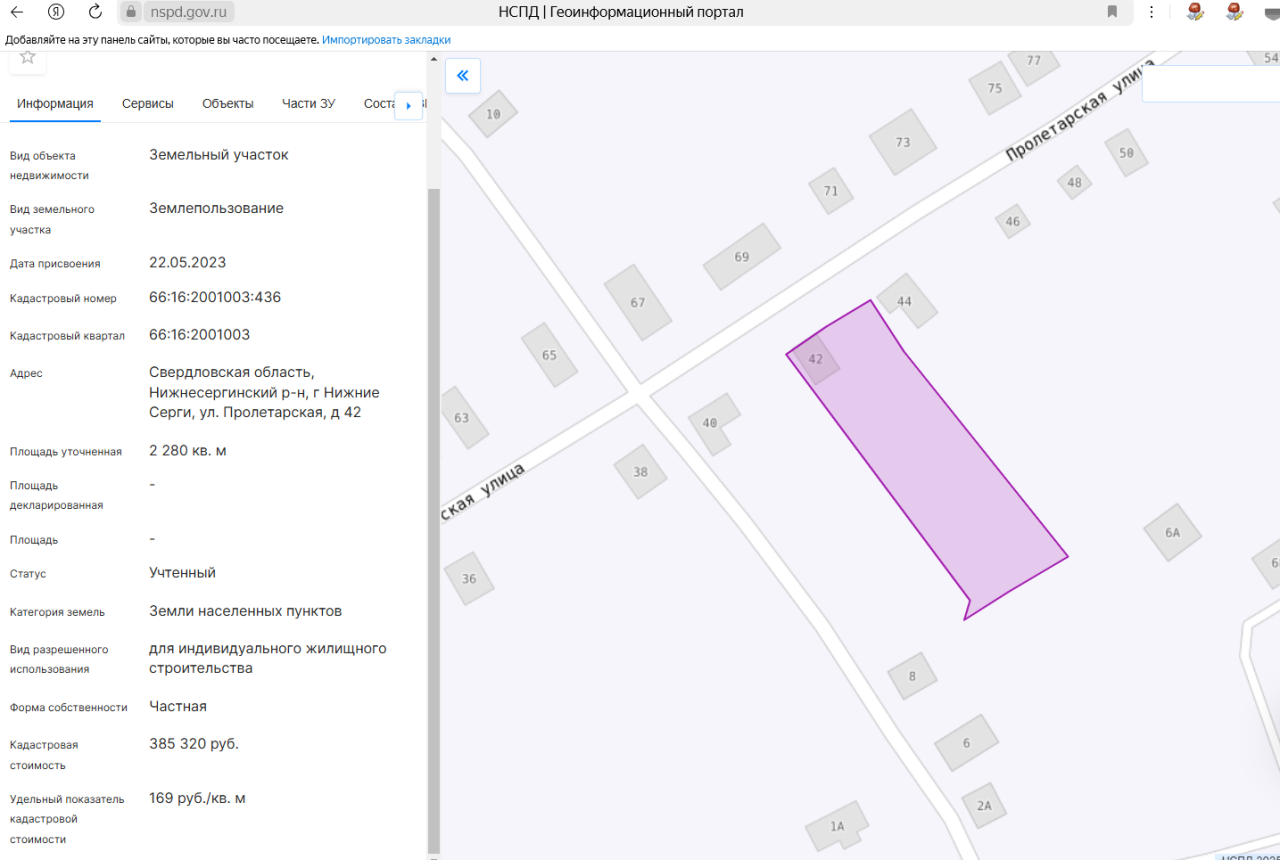
Task: Open the Объекты tab
Action: [228, 104]
